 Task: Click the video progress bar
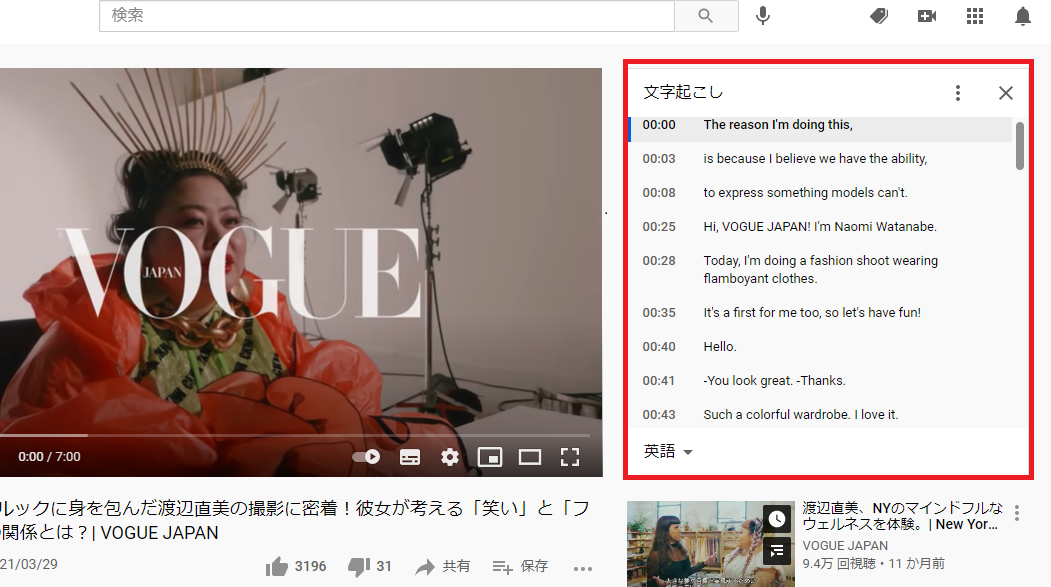[295, 436]
